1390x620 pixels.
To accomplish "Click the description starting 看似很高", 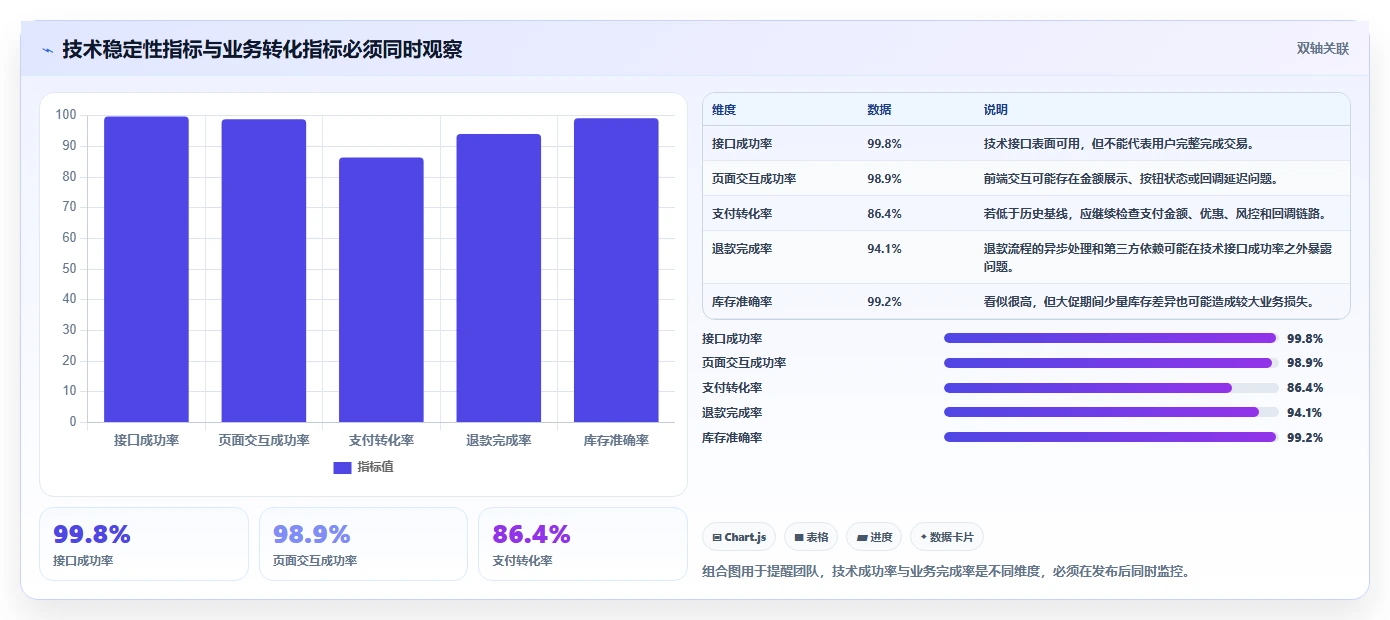I will pyautogui.click(x=1149, y=301).
